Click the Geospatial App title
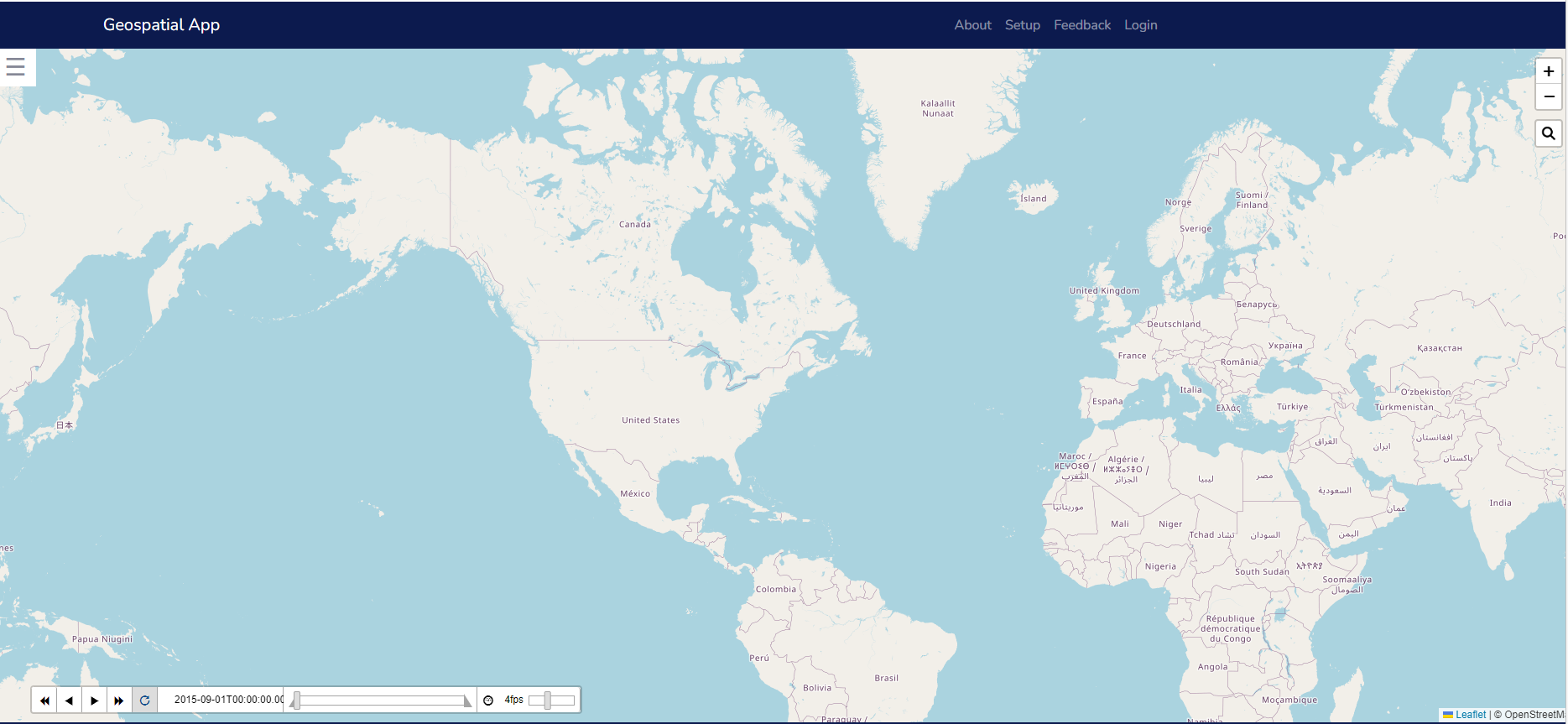This screenshot has height=724, width=1568. [161, 25]
